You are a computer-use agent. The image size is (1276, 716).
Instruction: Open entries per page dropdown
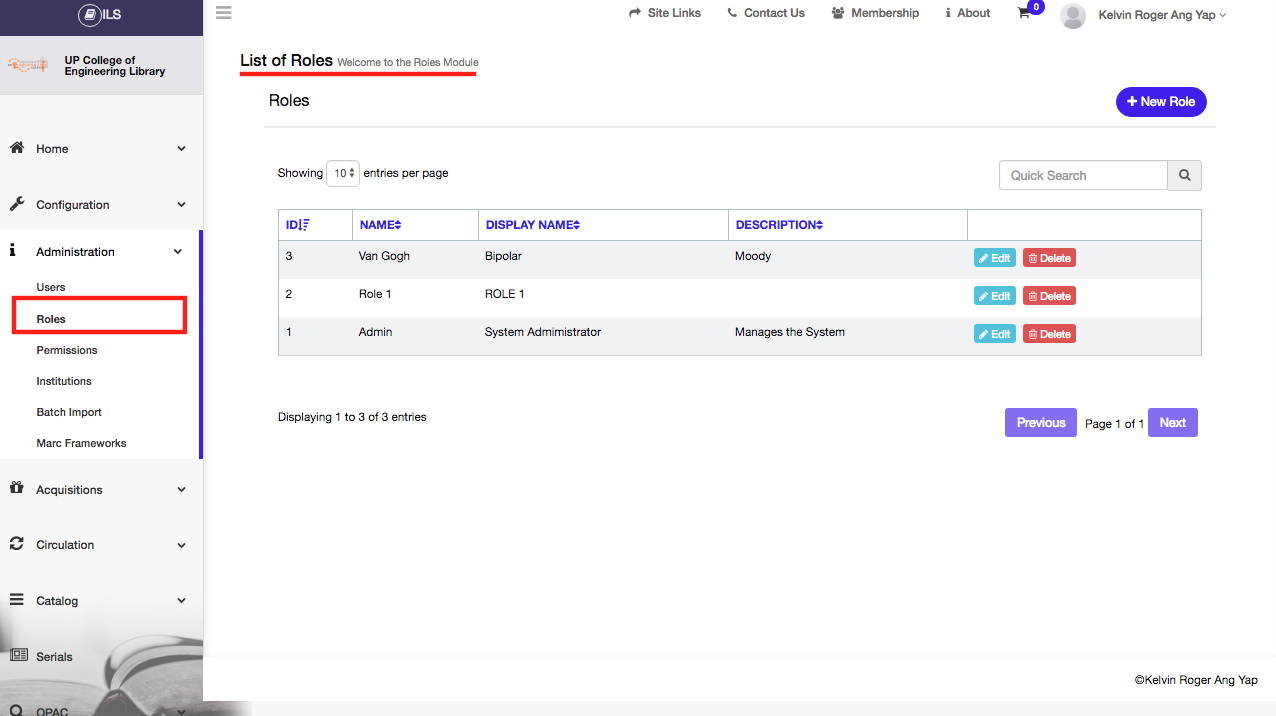coord(343,173)
